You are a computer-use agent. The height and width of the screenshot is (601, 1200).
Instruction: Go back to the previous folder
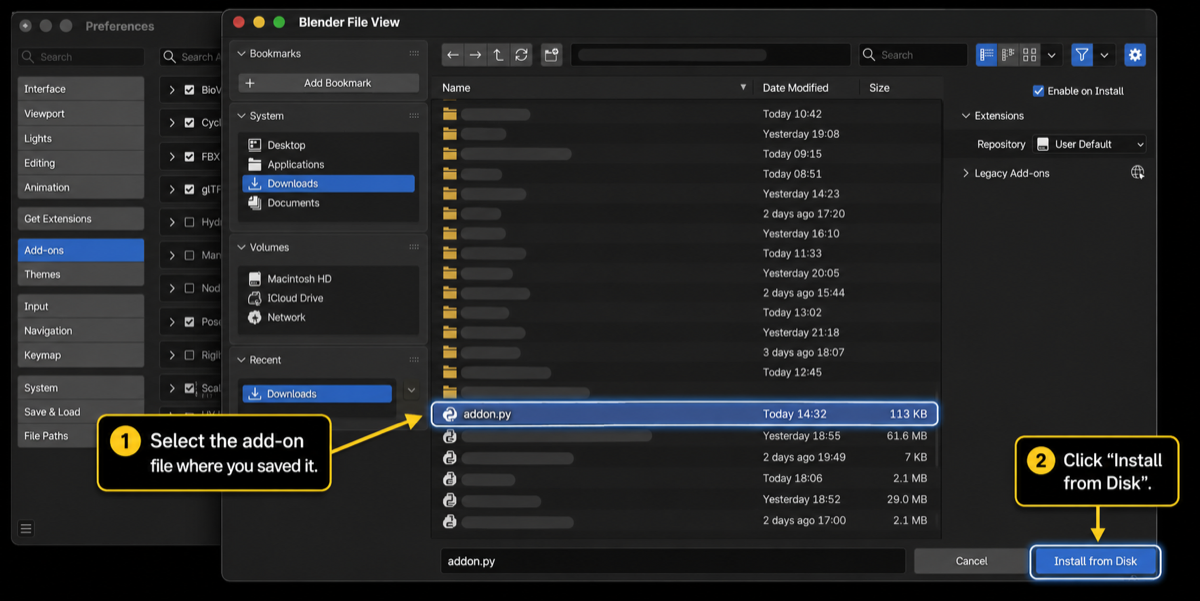[x=453, y=55]
